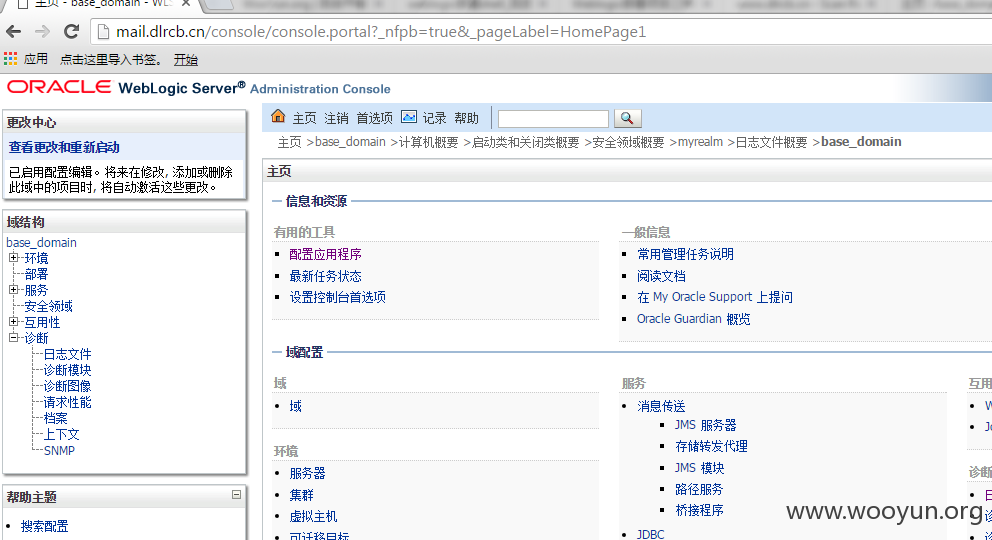The height and width of the screenshot is (540, 992).
Task: Open 阅读文档 link
Action: (661, 276)
